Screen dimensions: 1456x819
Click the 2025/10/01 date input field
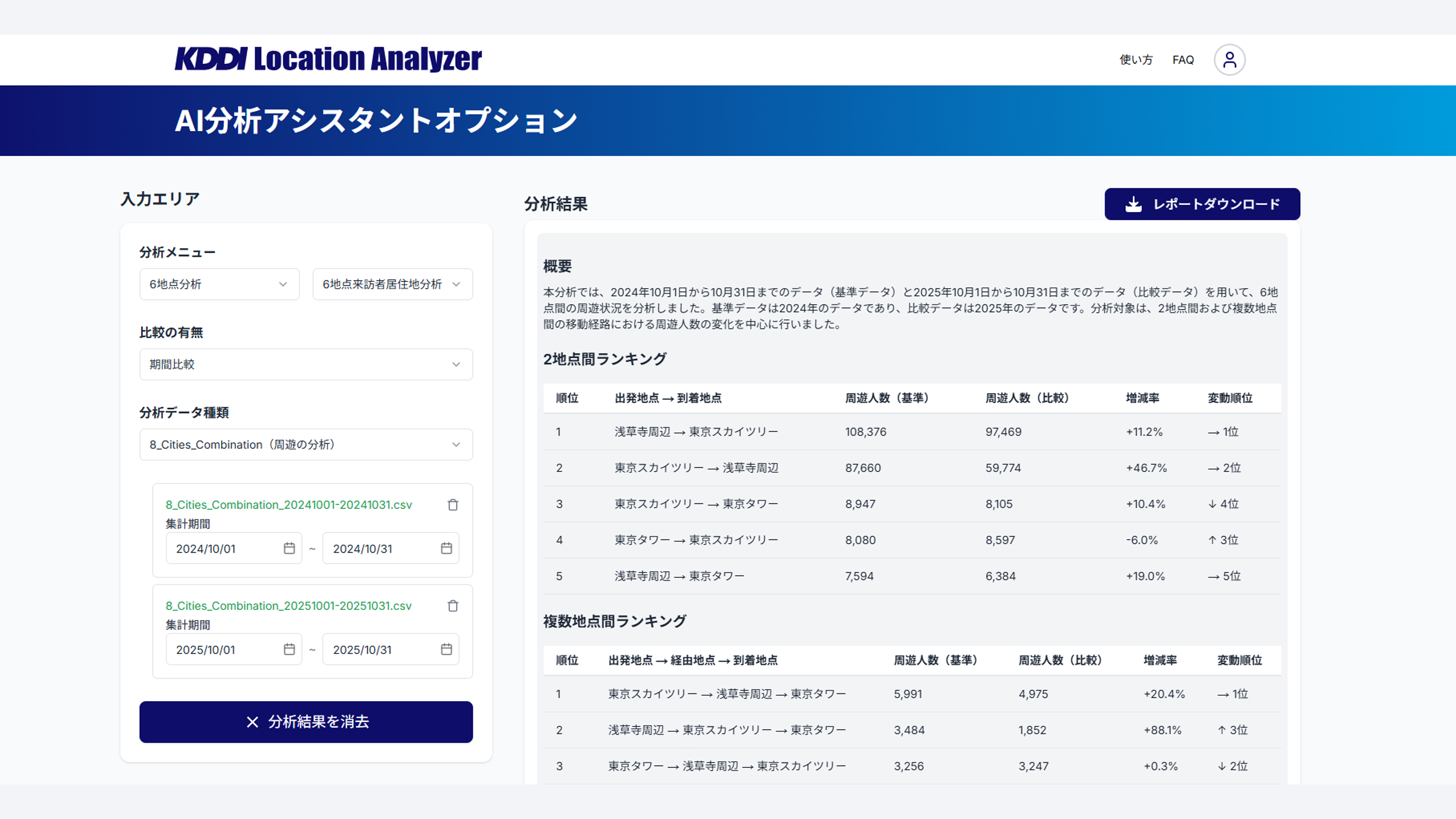[x=226, y=650]
